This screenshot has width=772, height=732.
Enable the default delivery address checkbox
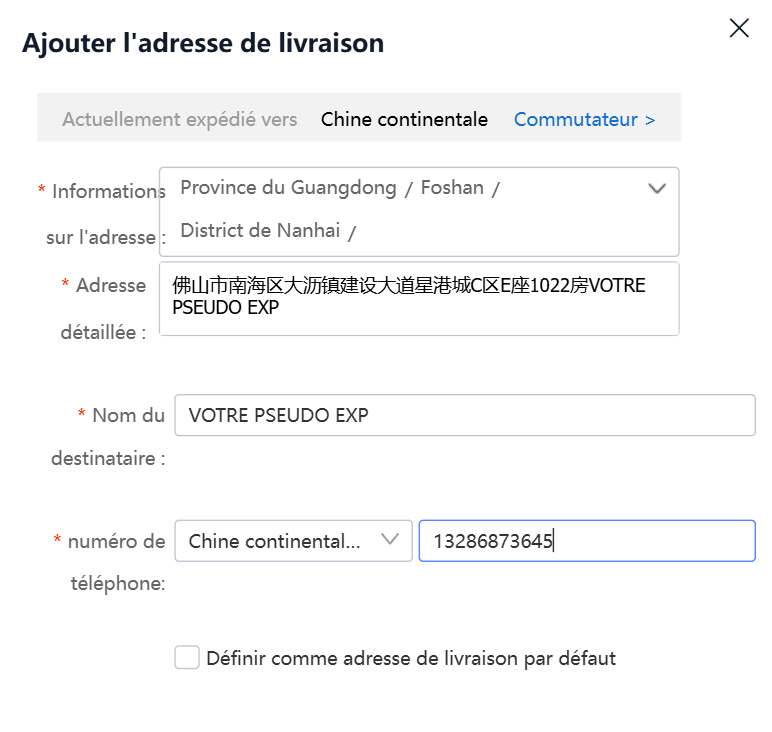point(187,657)
